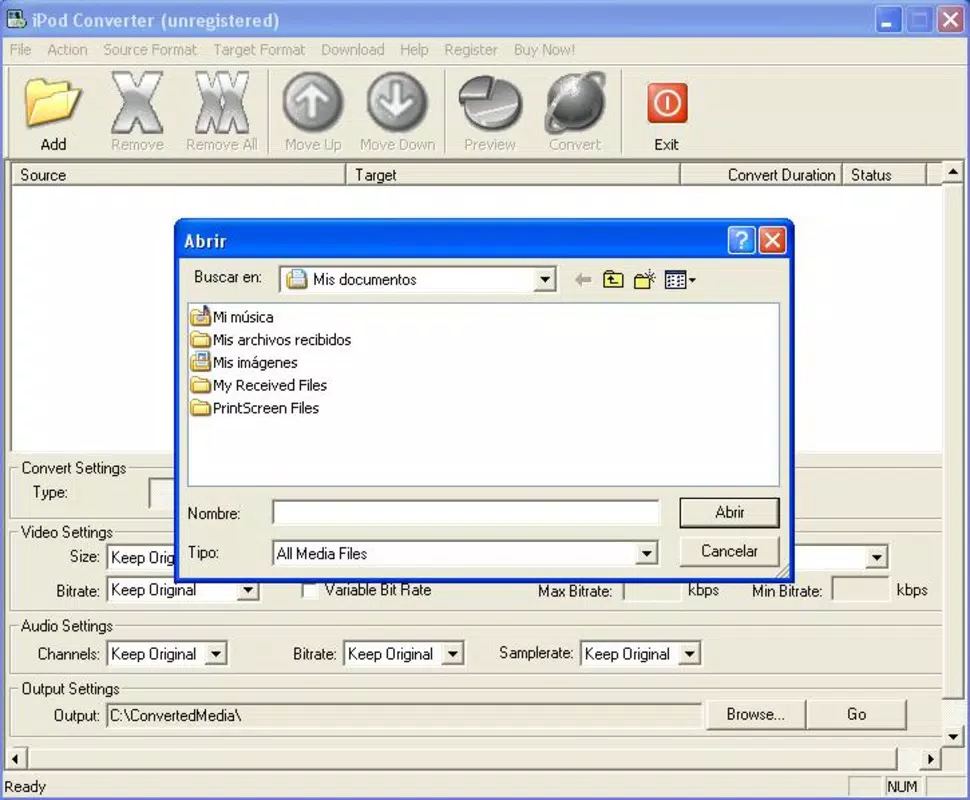Select the My Received Files folder
This screenshot has width=970, height=800.
tap(259, 385)
